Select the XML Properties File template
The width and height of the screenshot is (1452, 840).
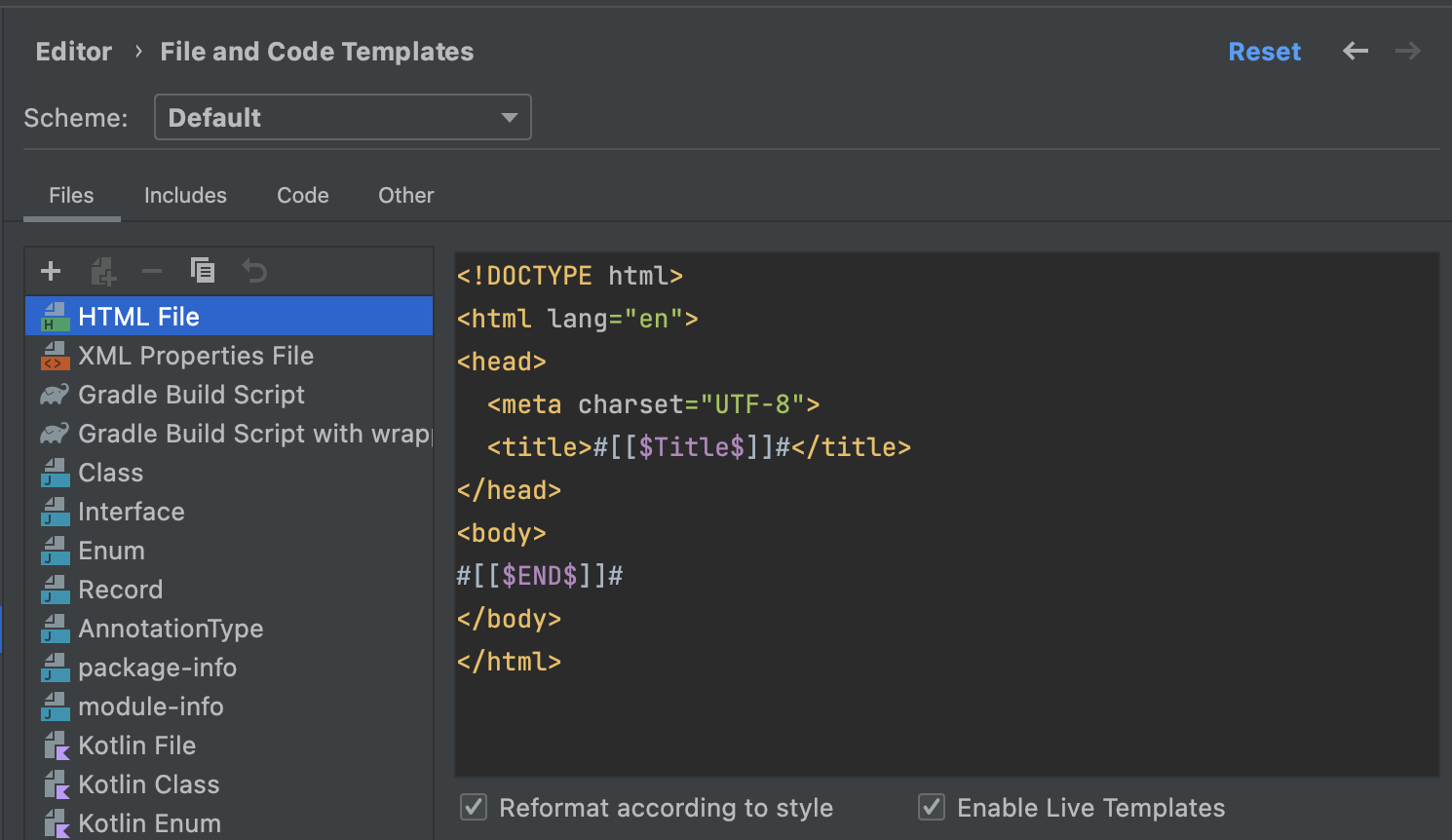[195, 356]
